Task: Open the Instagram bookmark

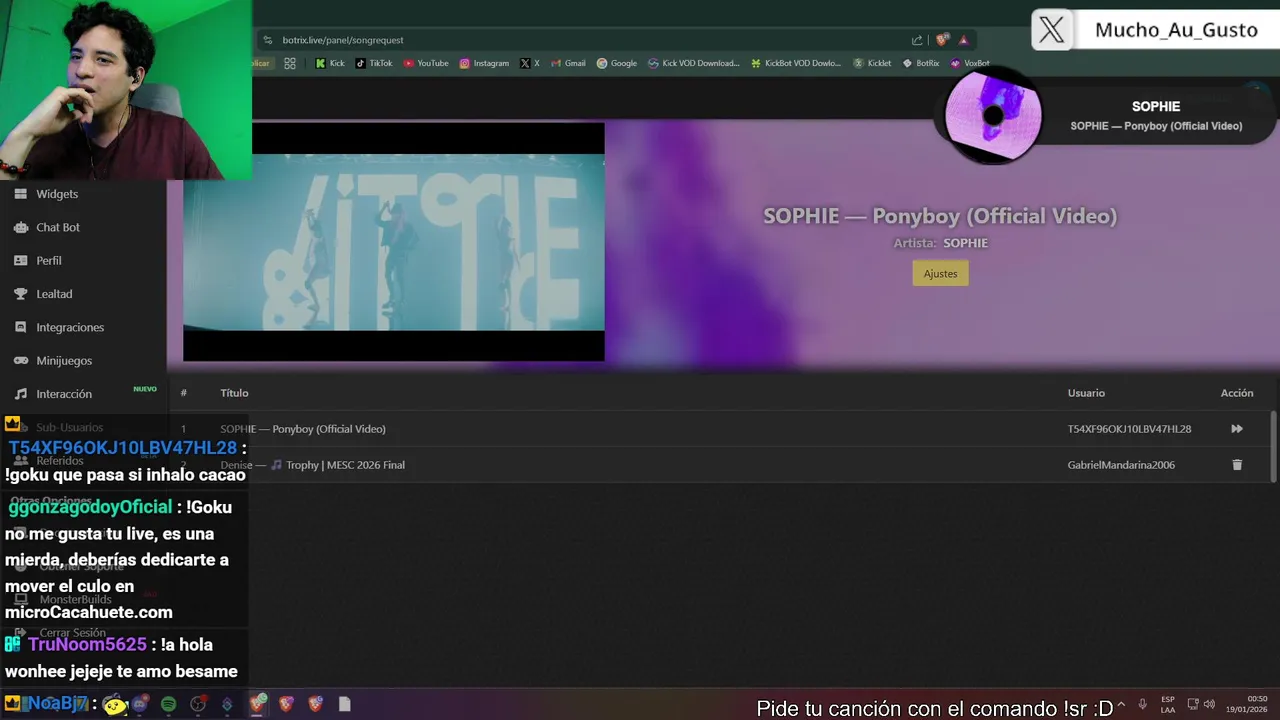Action: 484,63
